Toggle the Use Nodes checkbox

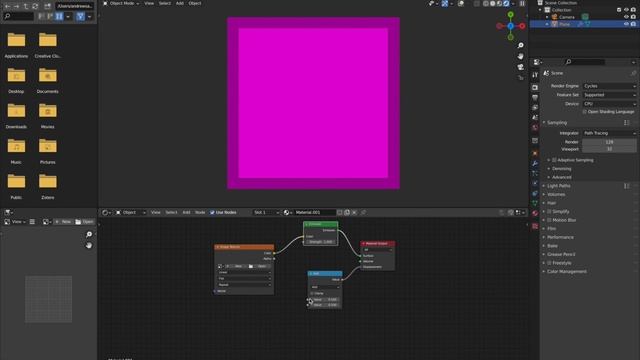tap(212, 212)
